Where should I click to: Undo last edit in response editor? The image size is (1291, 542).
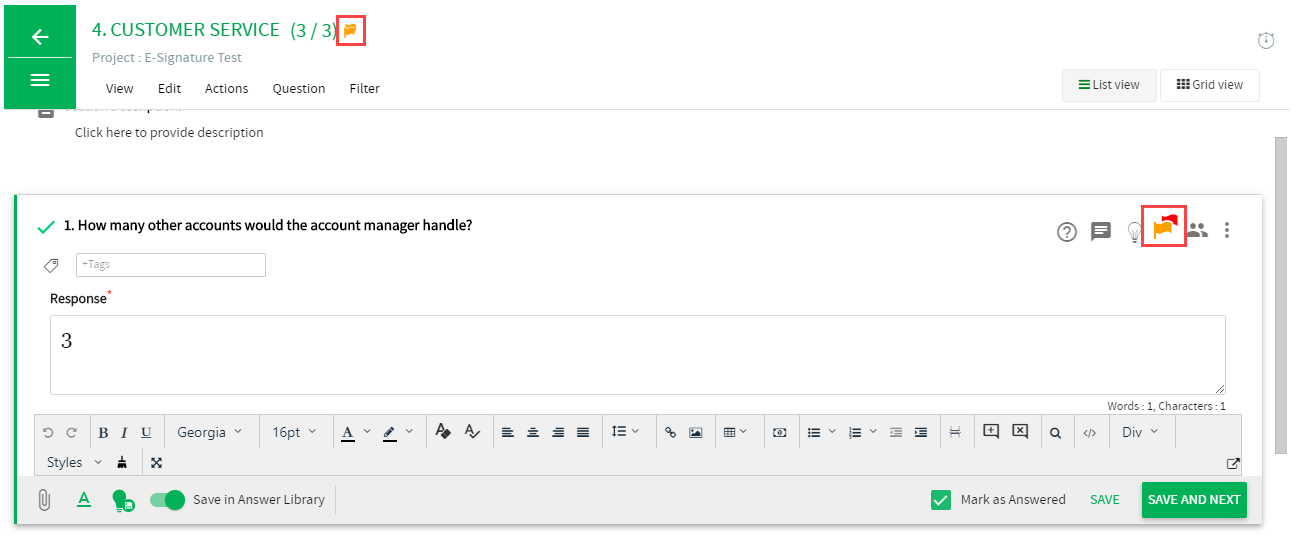coord(48,432)
